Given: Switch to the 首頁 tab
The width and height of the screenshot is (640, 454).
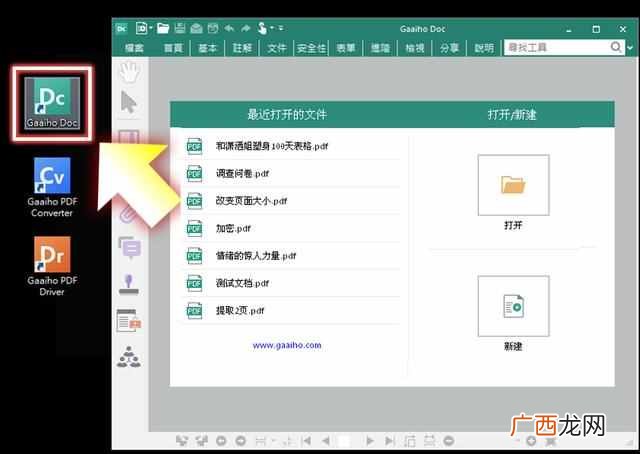Looking at the screenshot, I should point(173,48).
